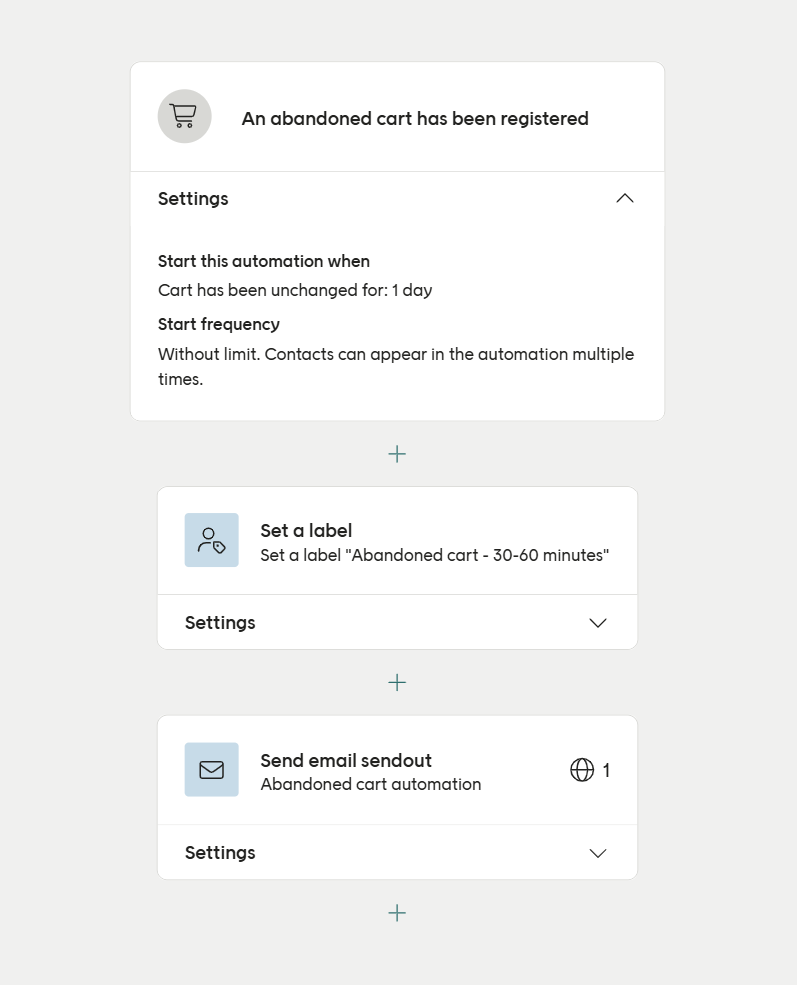Viewport: 797px width, 985px height.
Task: Click the globe language icon
Action: (x=582, y=770)
